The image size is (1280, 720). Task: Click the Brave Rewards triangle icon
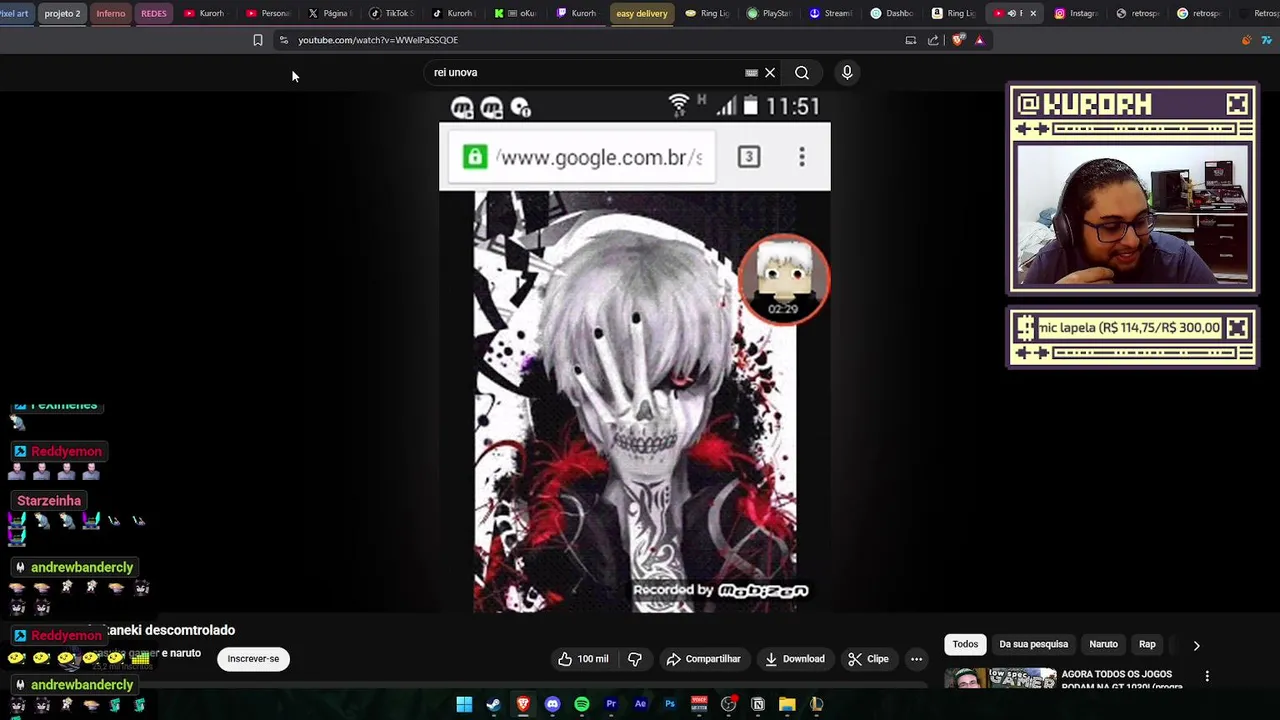click(980, 40)
